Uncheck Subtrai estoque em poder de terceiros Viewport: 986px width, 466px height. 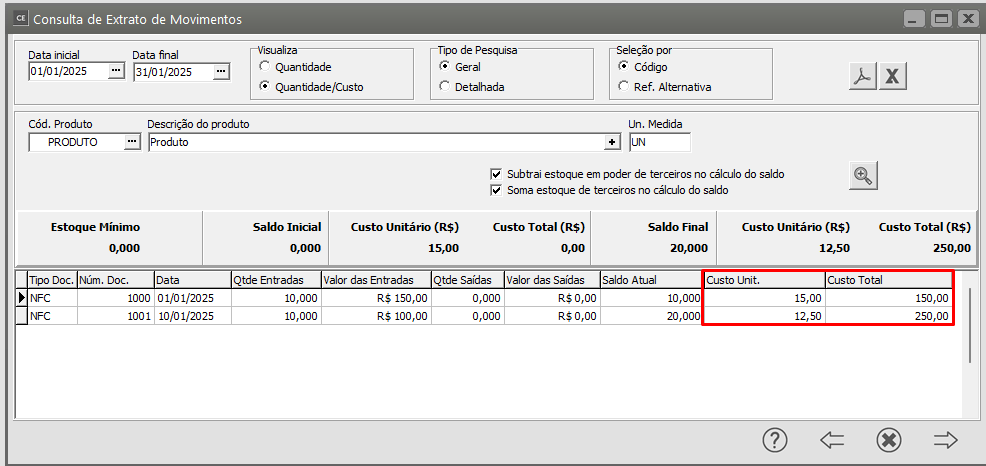(x=496, y=174)
